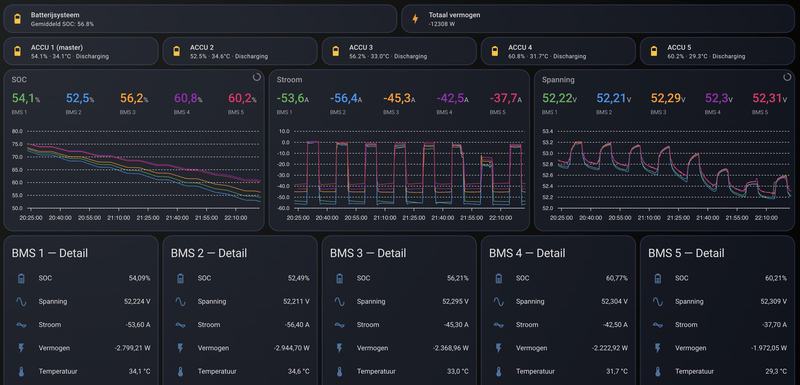Toggle the BMS 1 -53,6 A Stroom legend
Viewport: 800px width, 385px height.
coord(293,102)
